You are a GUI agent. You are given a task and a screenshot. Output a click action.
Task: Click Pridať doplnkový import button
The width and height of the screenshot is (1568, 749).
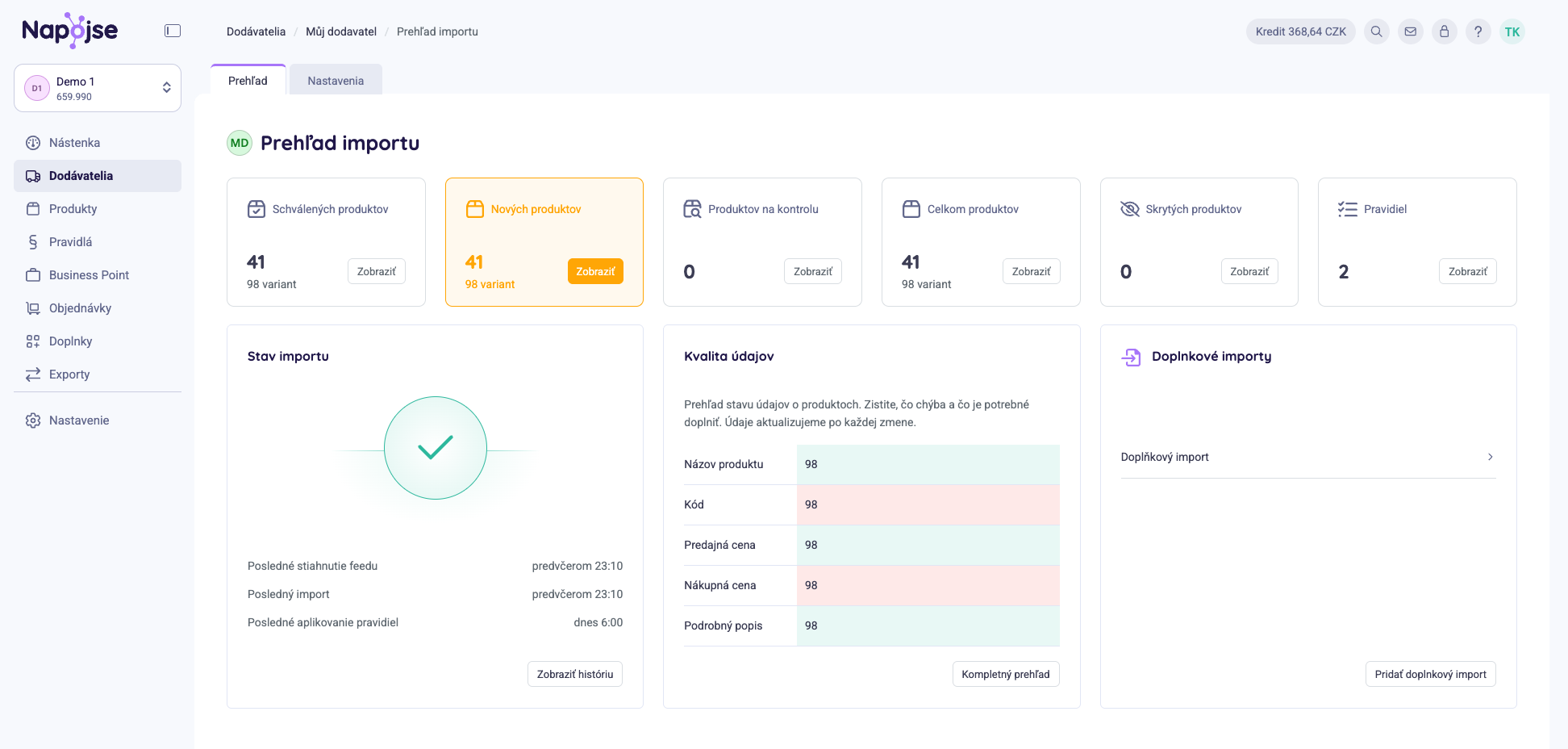[1430, 674]
